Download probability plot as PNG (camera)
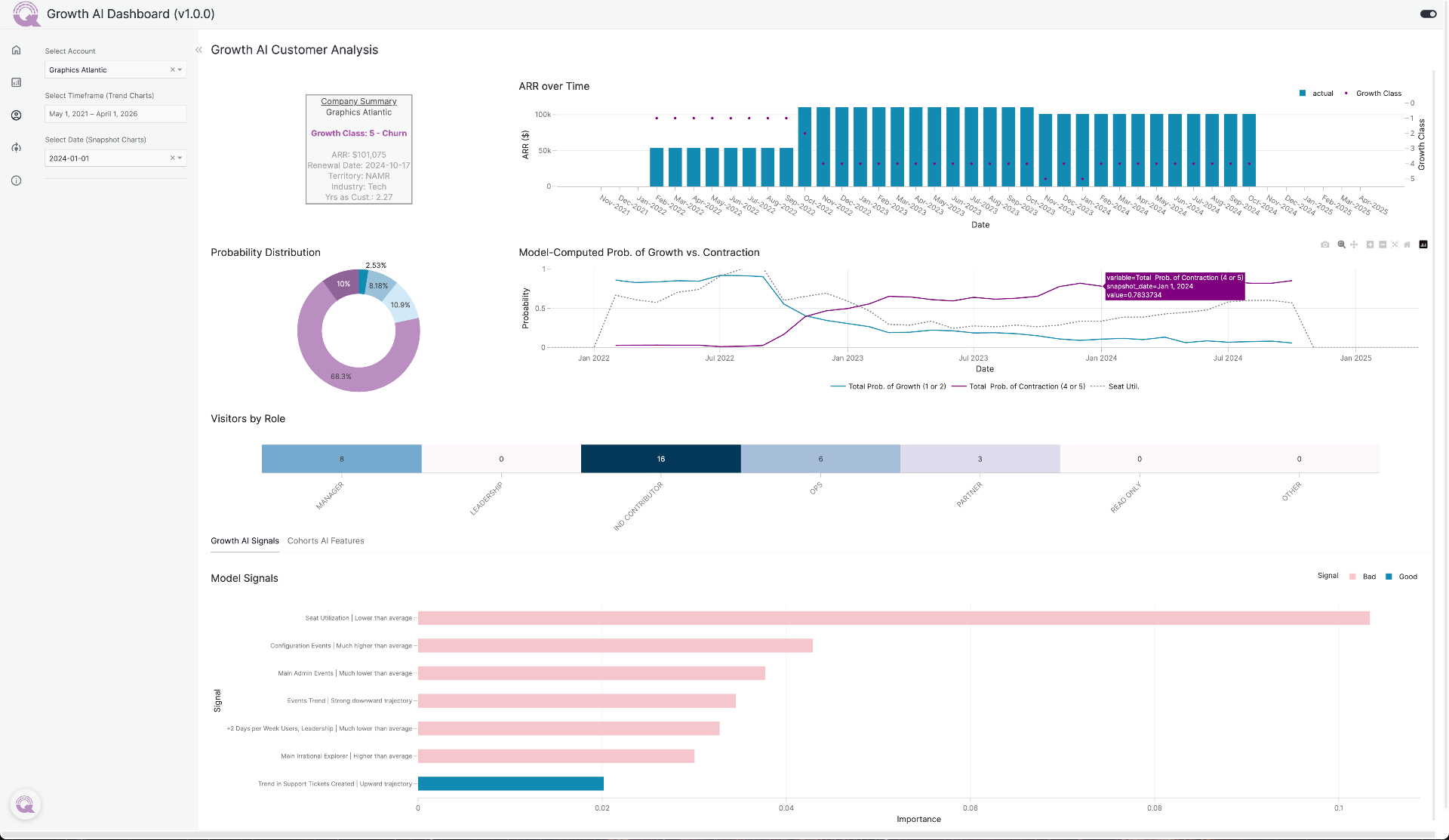 pyautogui.click(x=1324, y=245)
